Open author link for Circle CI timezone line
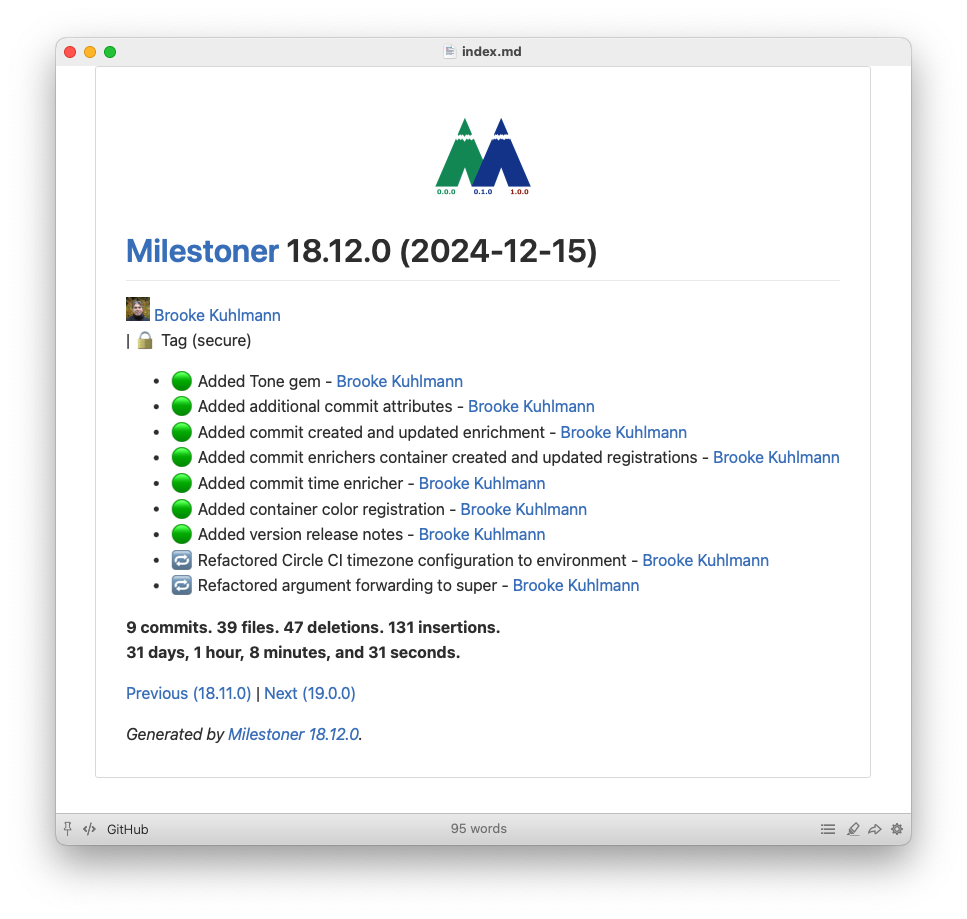Screen dimensions: 967x919 point(706,560)
